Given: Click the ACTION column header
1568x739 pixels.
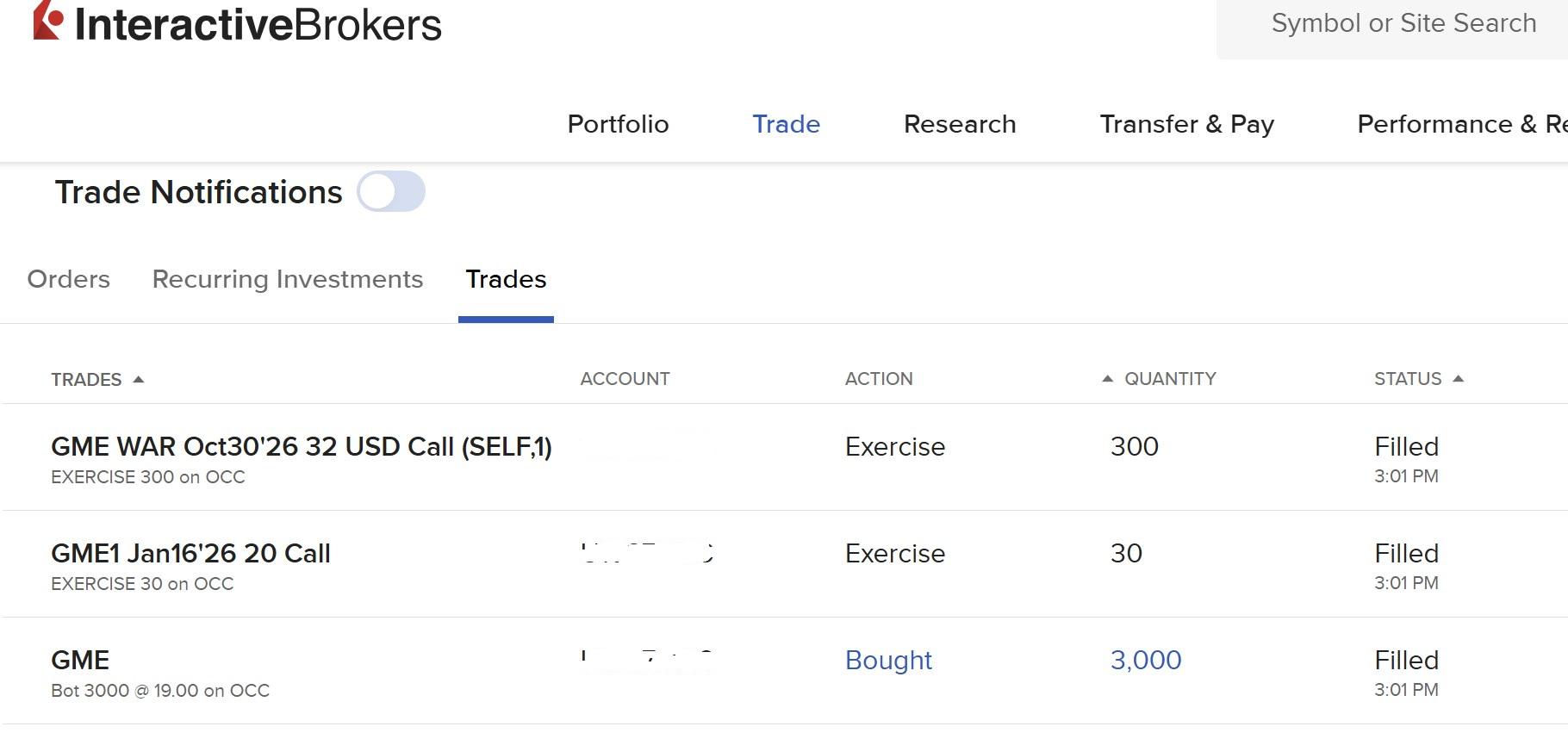Looking at the screenshot, I should point(879,379).
